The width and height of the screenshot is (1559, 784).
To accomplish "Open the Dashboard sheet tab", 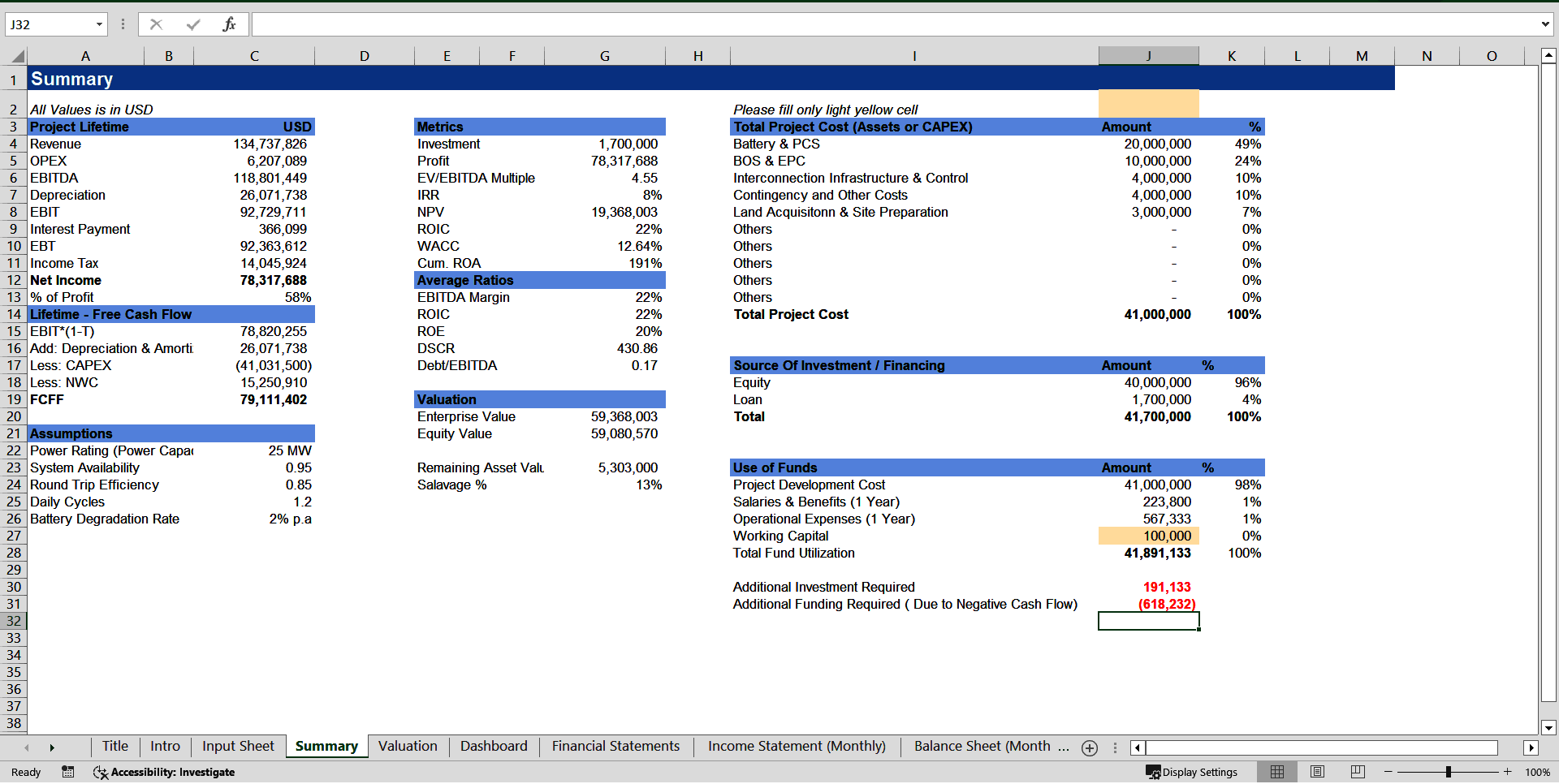I will tap(494, 747).
